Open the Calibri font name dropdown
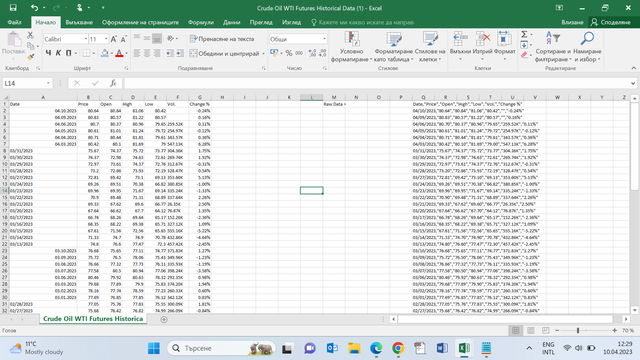The height and width of the screenshot is (360, 640). pyautogui.click(x=86, y=39)
